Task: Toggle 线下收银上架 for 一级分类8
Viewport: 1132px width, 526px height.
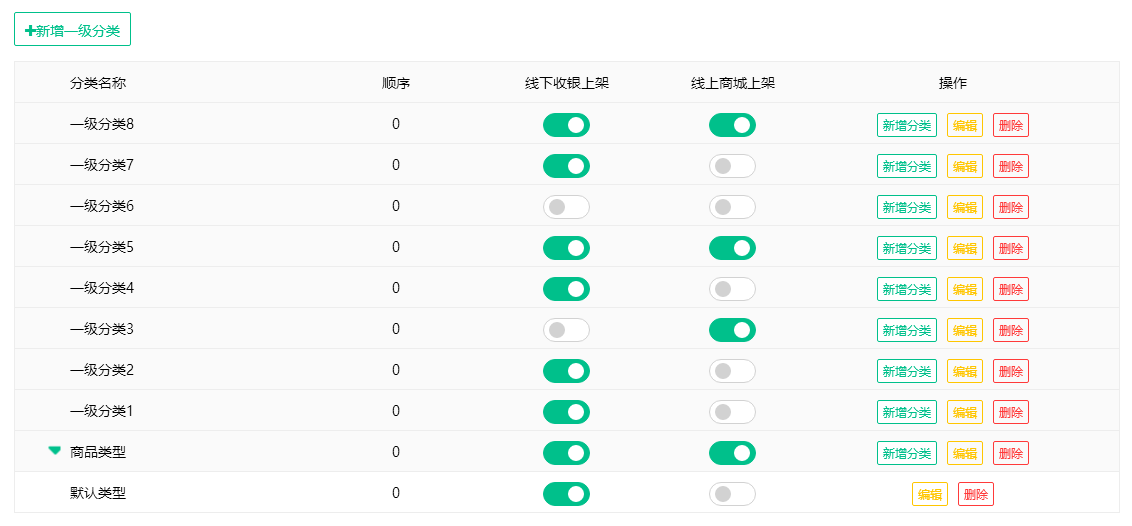Action: tap(566, 125)
